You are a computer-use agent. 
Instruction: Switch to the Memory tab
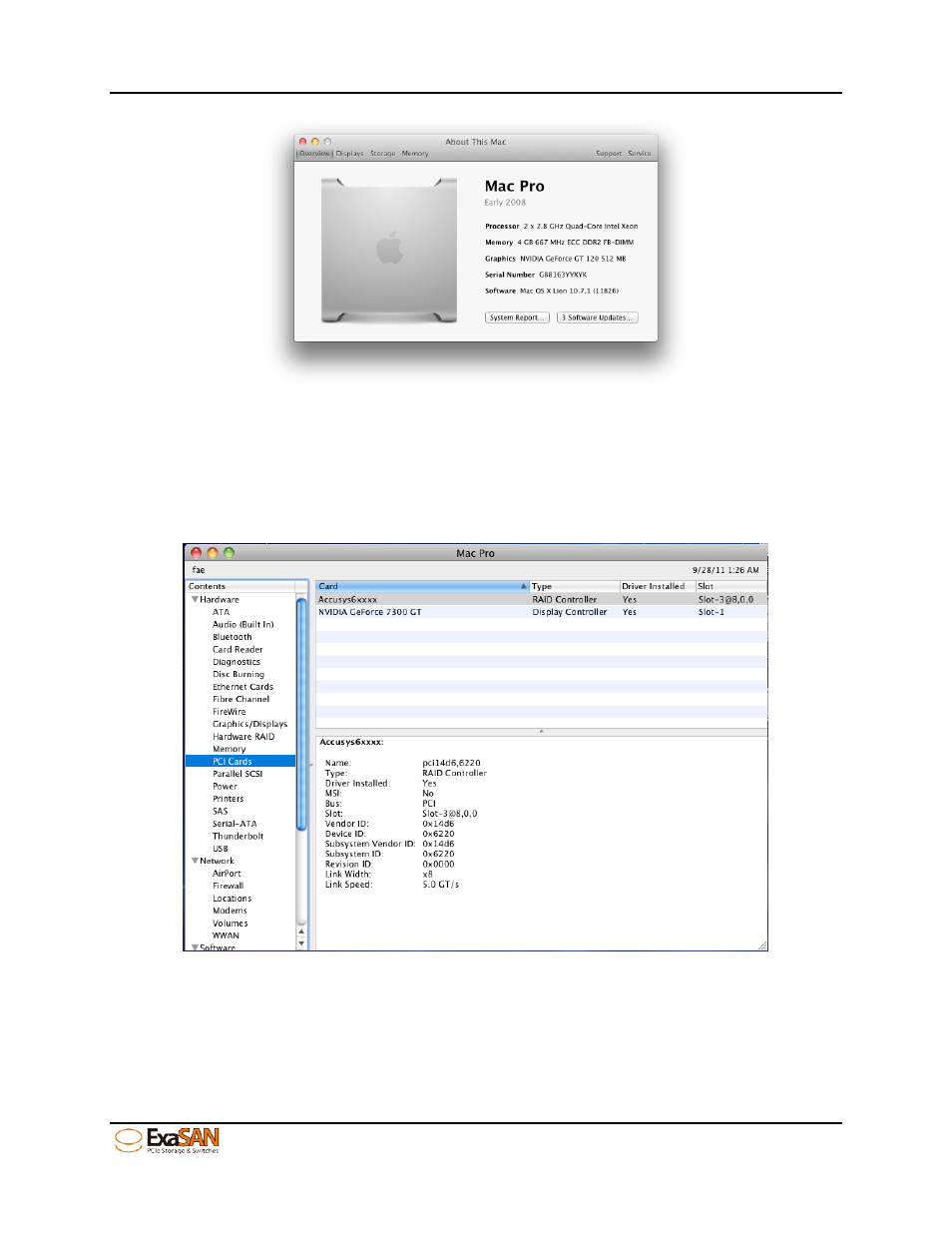(415, 154)
